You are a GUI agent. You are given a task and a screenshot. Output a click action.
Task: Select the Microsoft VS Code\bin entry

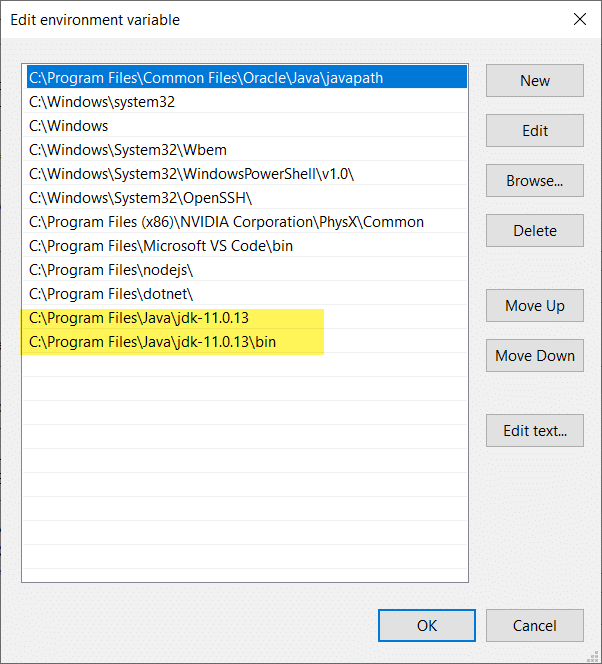tap(247, 246)
